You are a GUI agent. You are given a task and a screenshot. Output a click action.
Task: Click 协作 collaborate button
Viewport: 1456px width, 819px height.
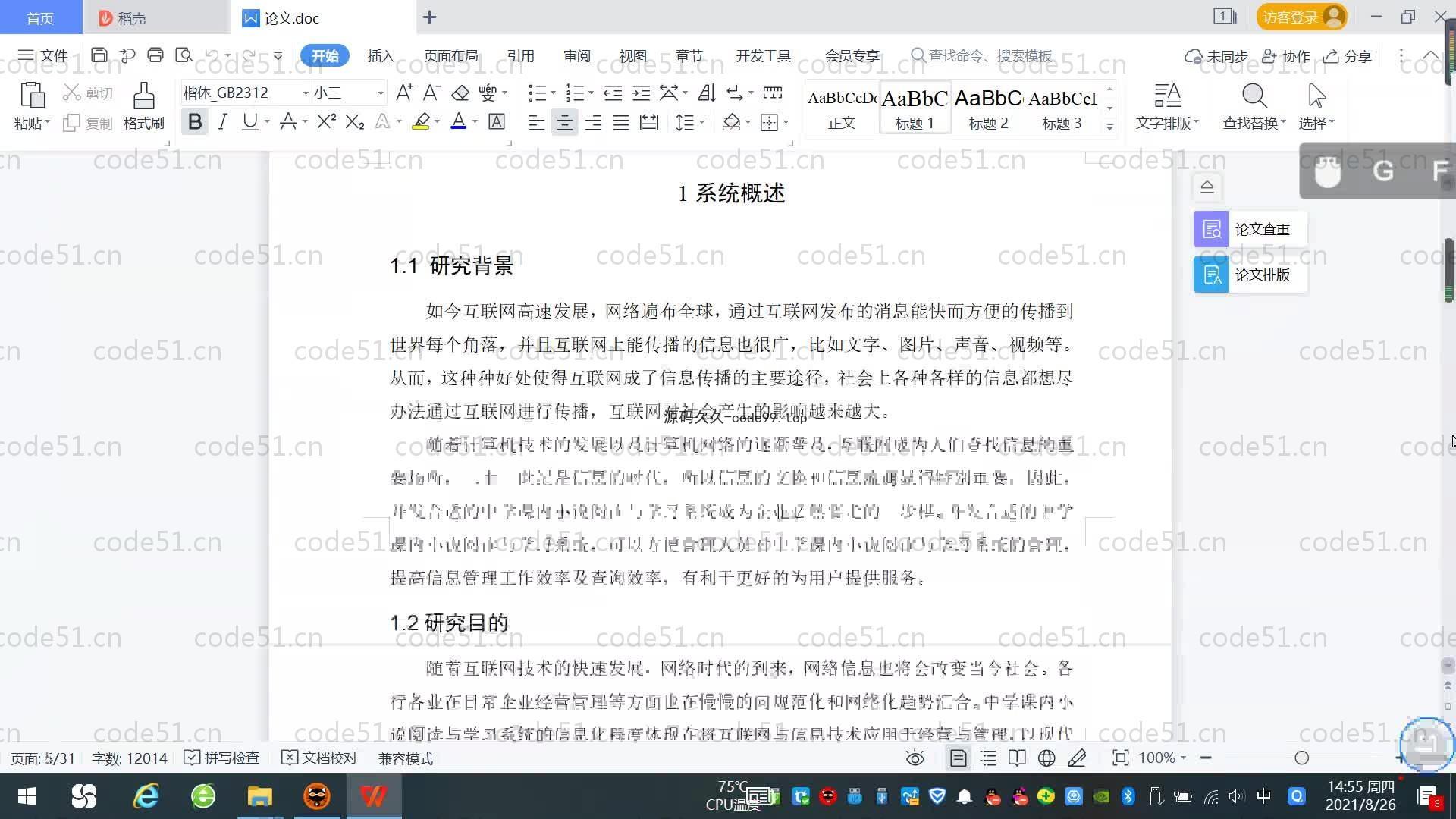pos(1285,56)
